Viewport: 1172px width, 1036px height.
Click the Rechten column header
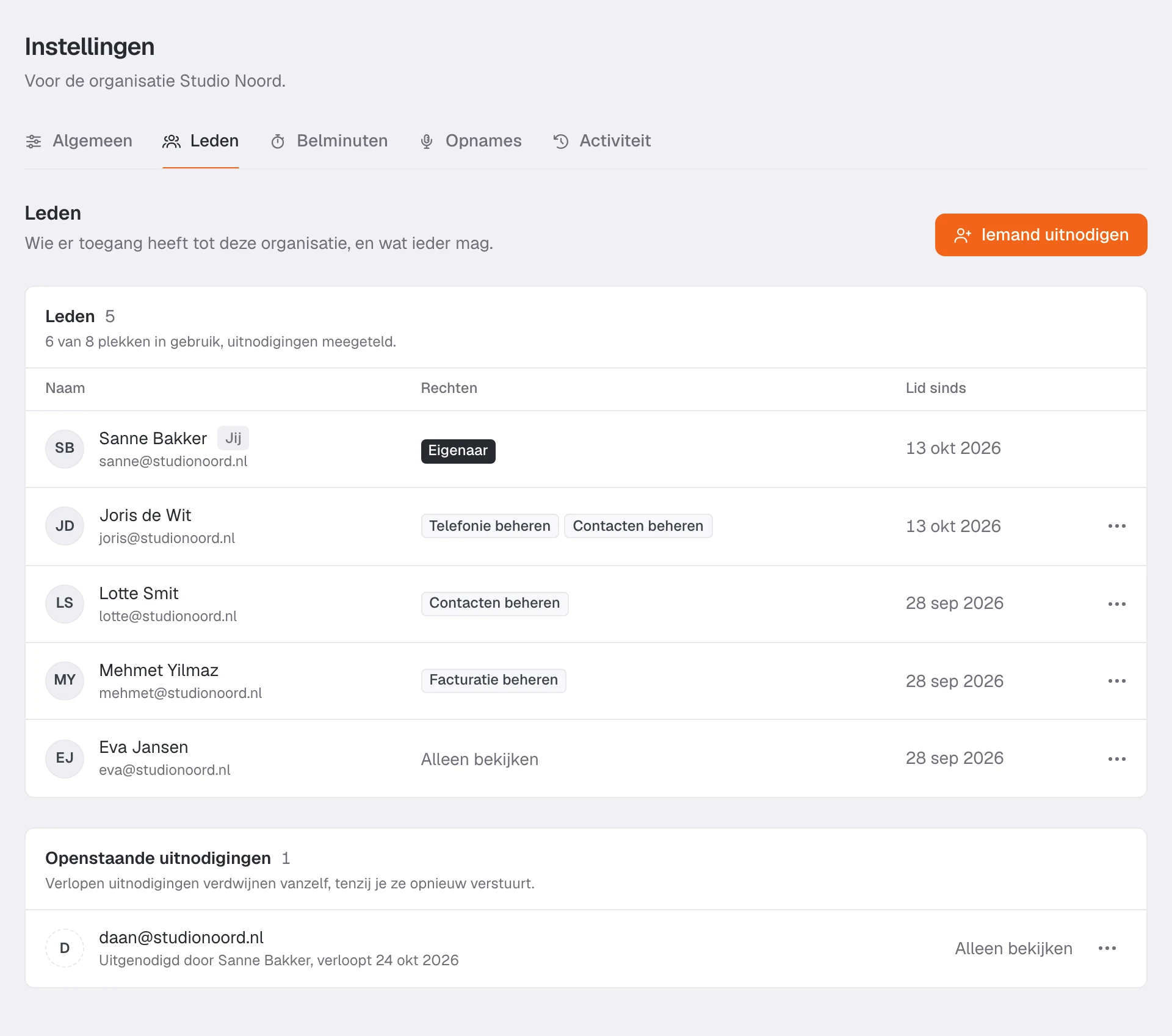coord(449,388)
